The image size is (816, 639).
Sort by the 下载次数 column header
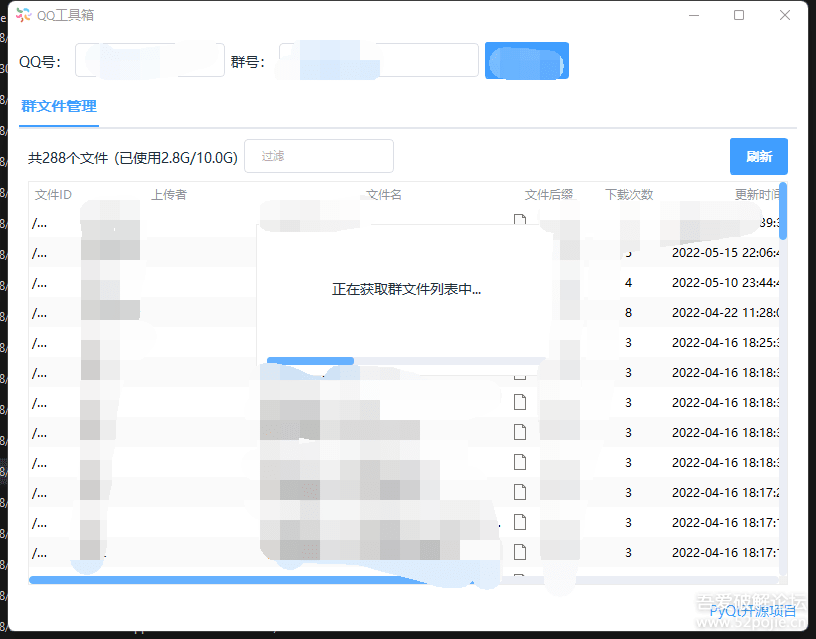(629, 195)
